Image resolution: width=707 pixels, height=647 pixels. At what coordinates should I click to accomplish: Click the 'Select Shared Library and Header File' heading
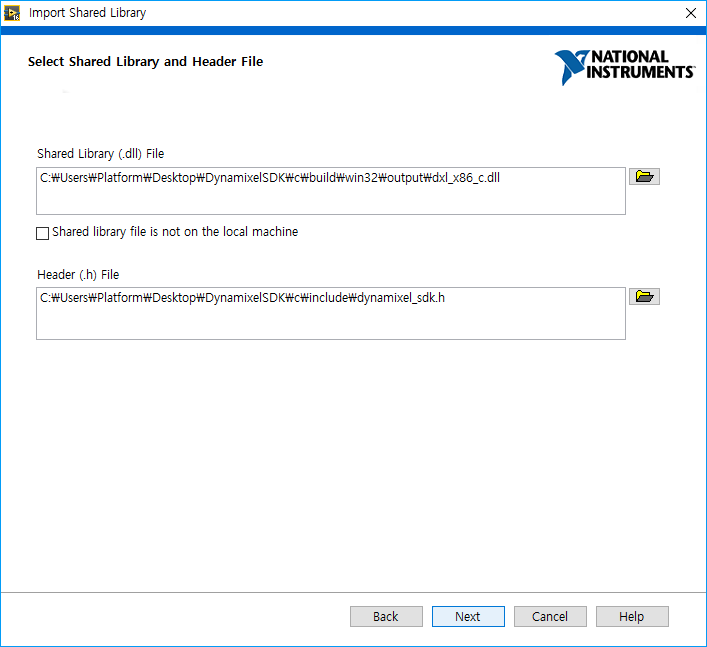[x=146, y=62]
